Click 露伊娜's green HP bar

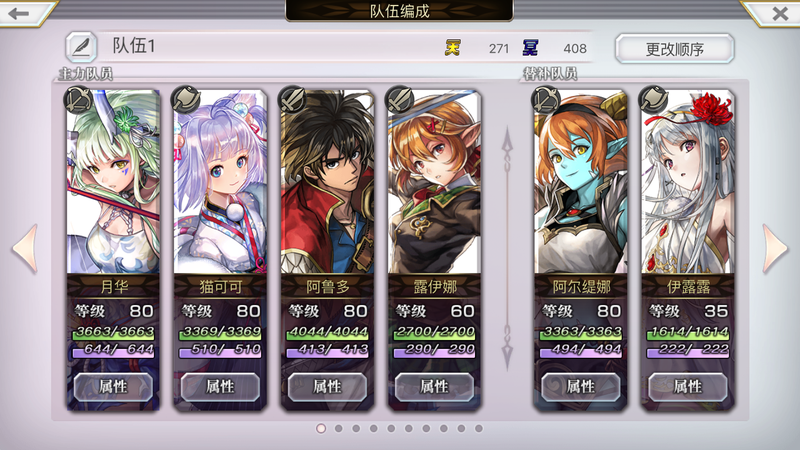(x=434, y=332)
